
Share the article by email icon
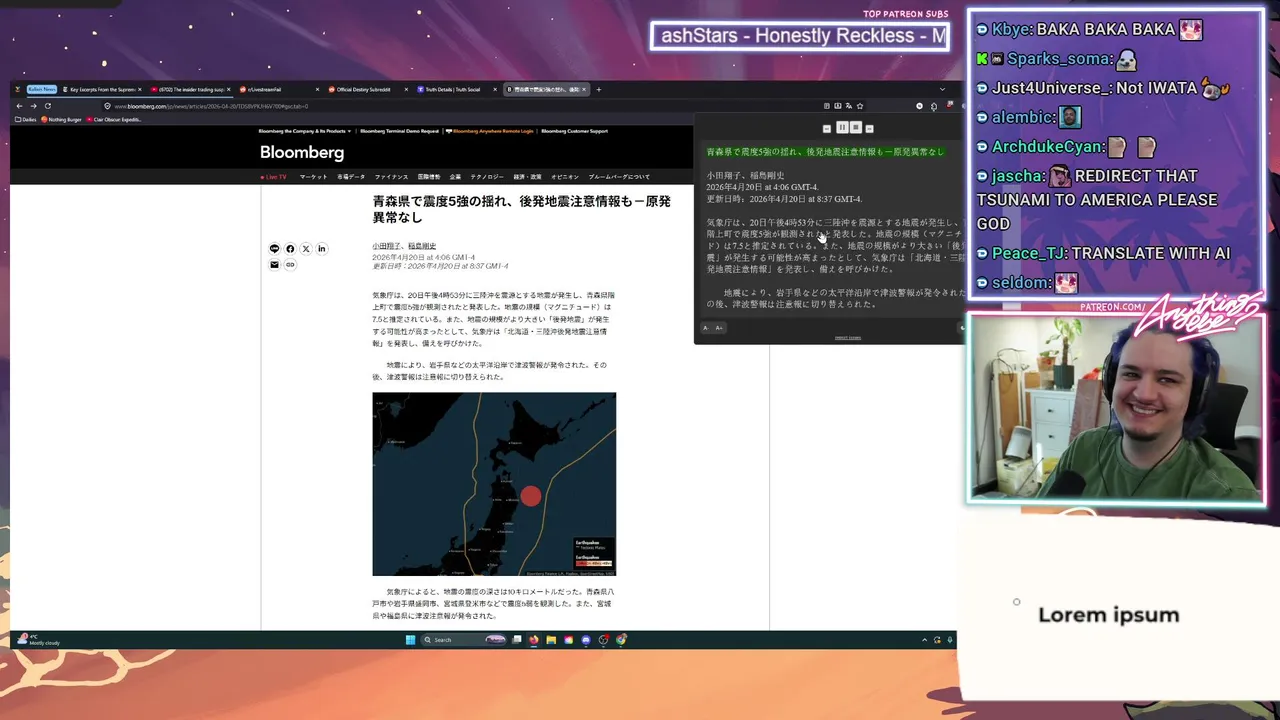point(274,265)
